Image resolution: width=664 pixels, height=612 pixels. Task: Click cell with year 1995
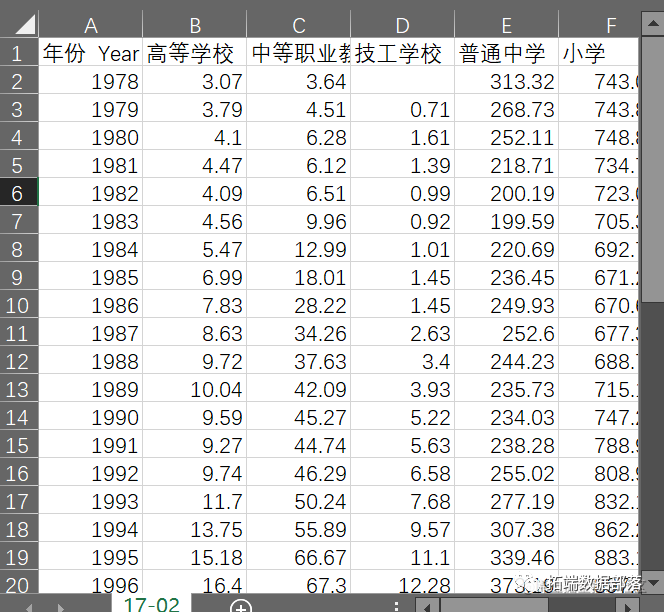91,556
